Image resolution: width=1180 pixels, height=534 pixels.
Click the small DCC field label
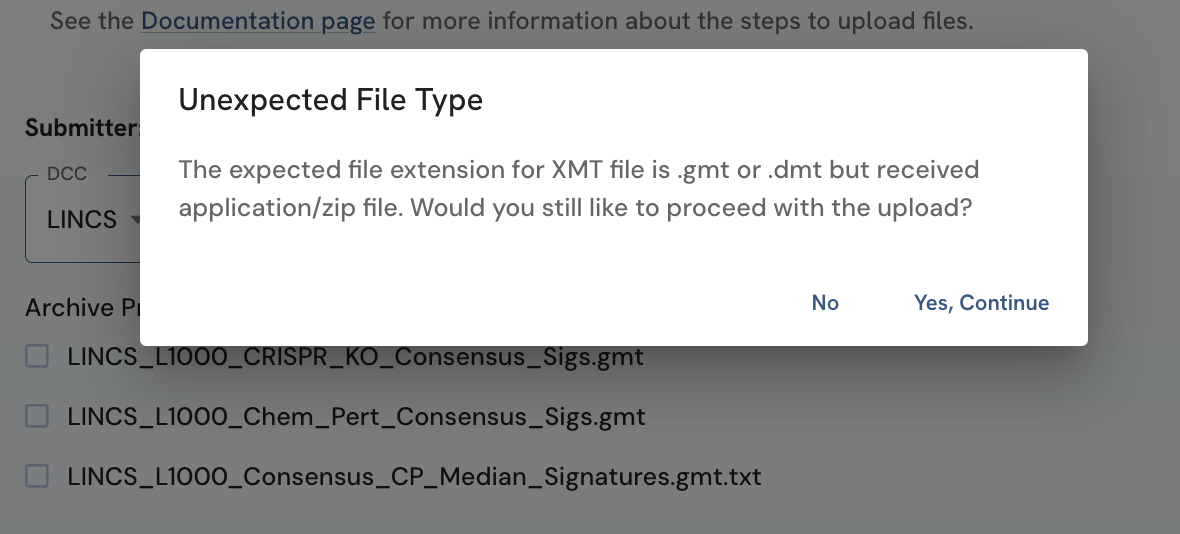pyautogui.click(x=67, y=174)
